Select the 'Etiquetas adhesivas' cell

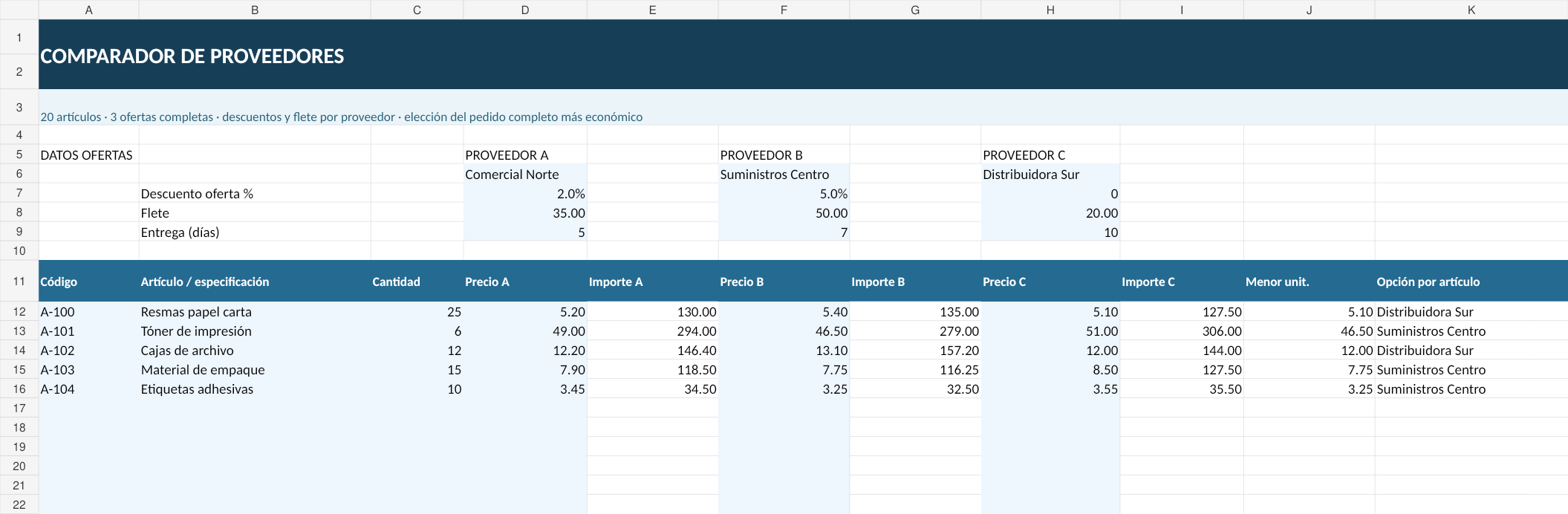pos(255,388)
